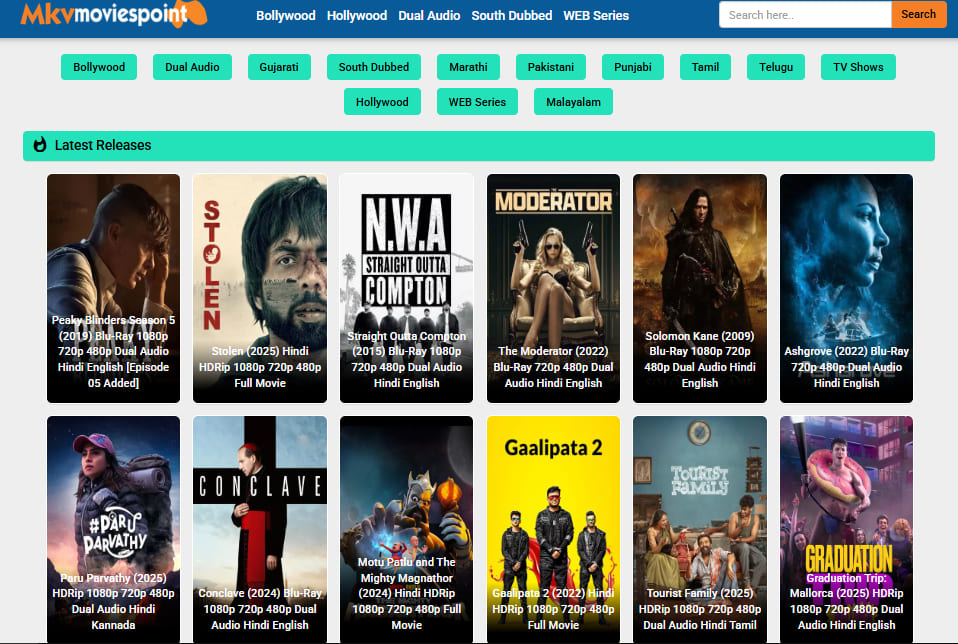This screenshot has height=644, width=958.
Task: Click the Latest Releases heading
Action: (x=103, y=145)
